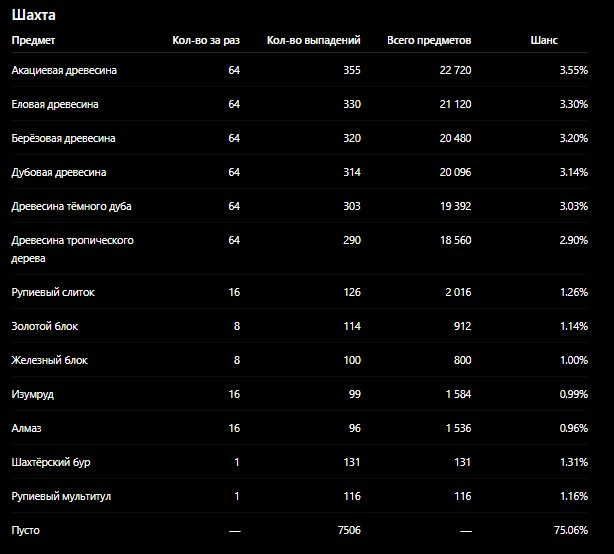Select Древесина тёмного дуба entry

coord(72,206)
